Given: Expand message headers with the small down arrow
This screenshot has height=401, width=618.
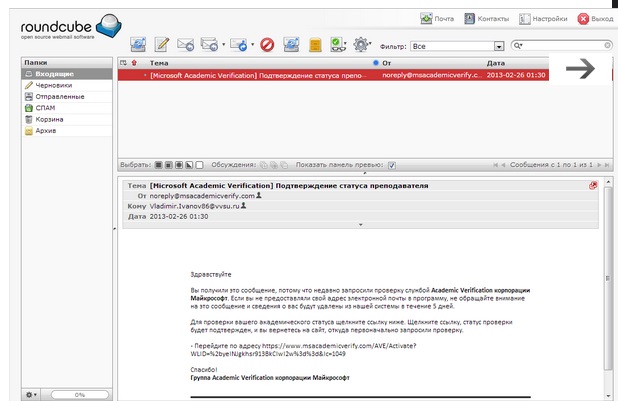Looking at the screenshot, I should coord(360,225).
